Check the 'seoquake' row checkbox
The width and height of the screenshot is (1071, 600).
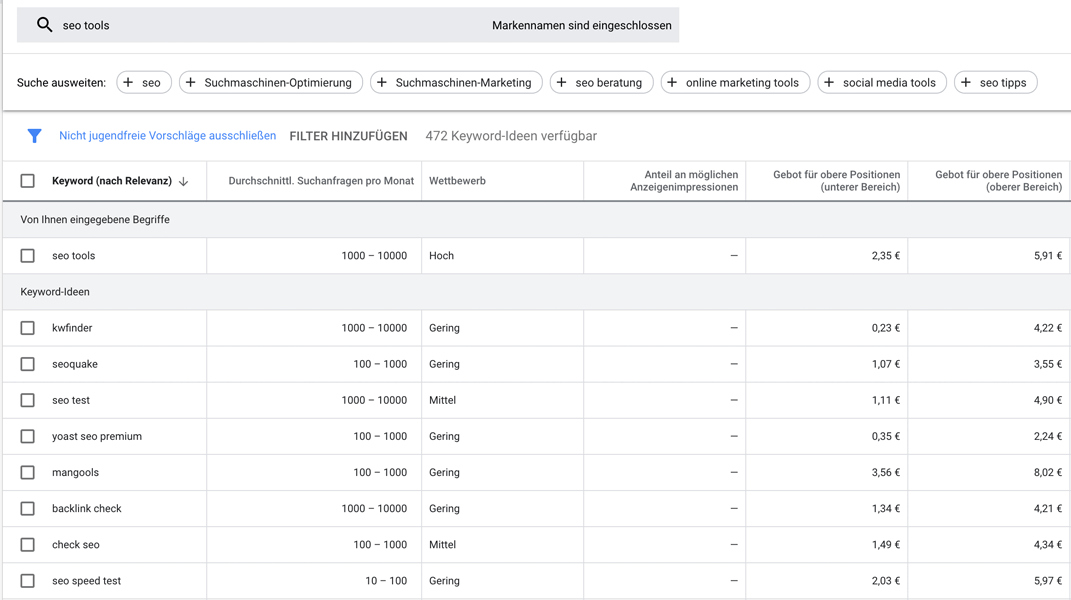pyautogui.click(x=27, y=364)
